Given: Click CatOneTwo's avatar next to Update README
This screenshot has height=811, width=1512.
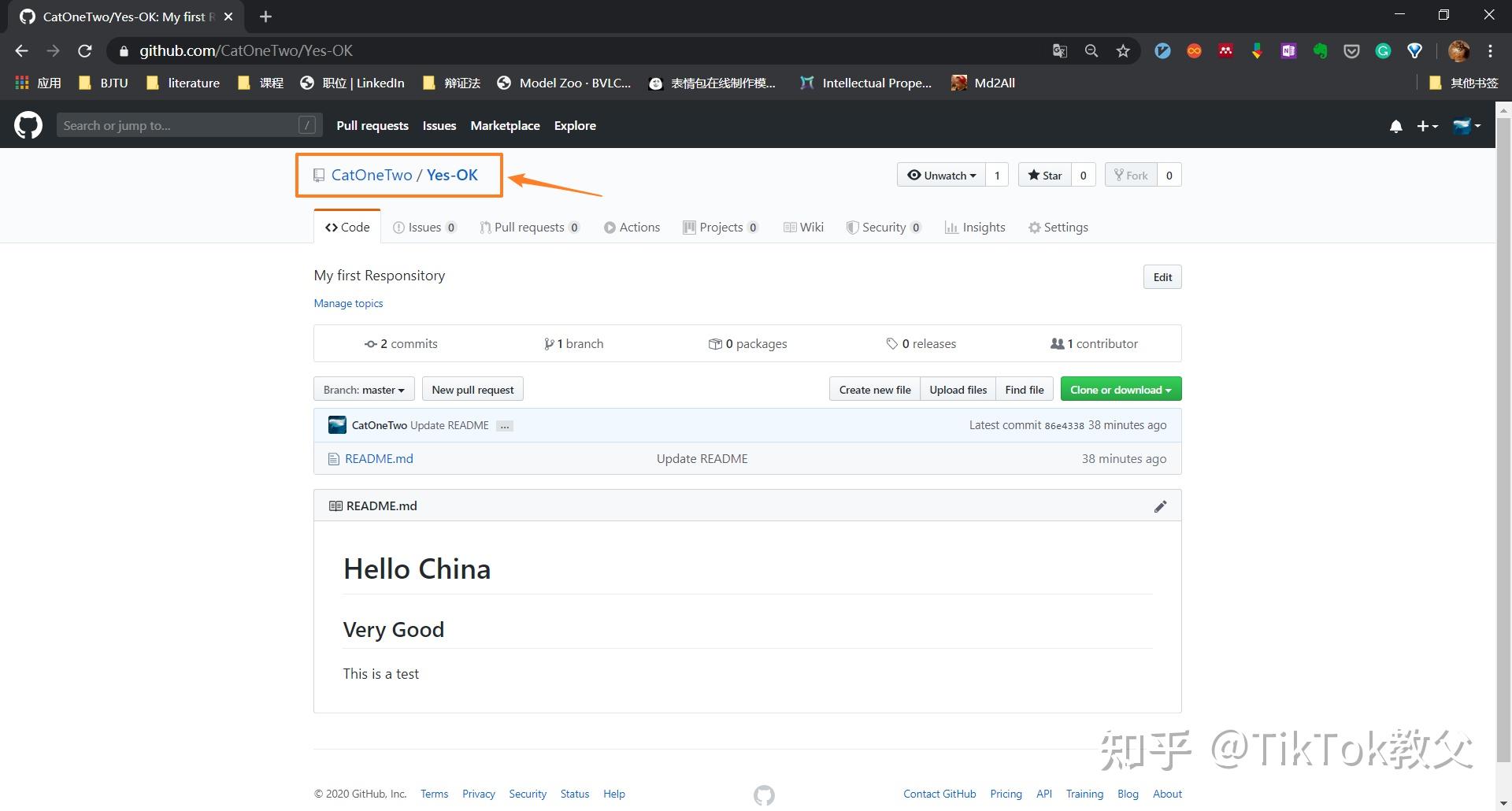Looking at the screenshot, I should (x=336, y=424).
